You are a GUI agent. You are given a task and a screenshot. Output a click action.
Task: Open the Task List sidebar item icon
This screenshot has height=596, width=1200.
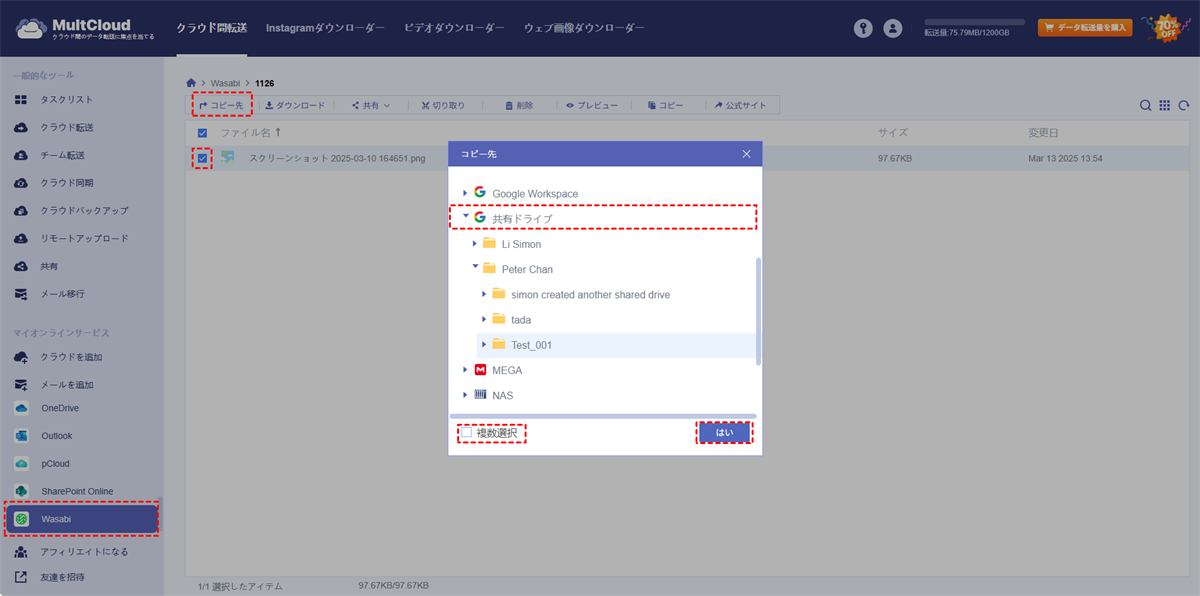click(21, 100)
